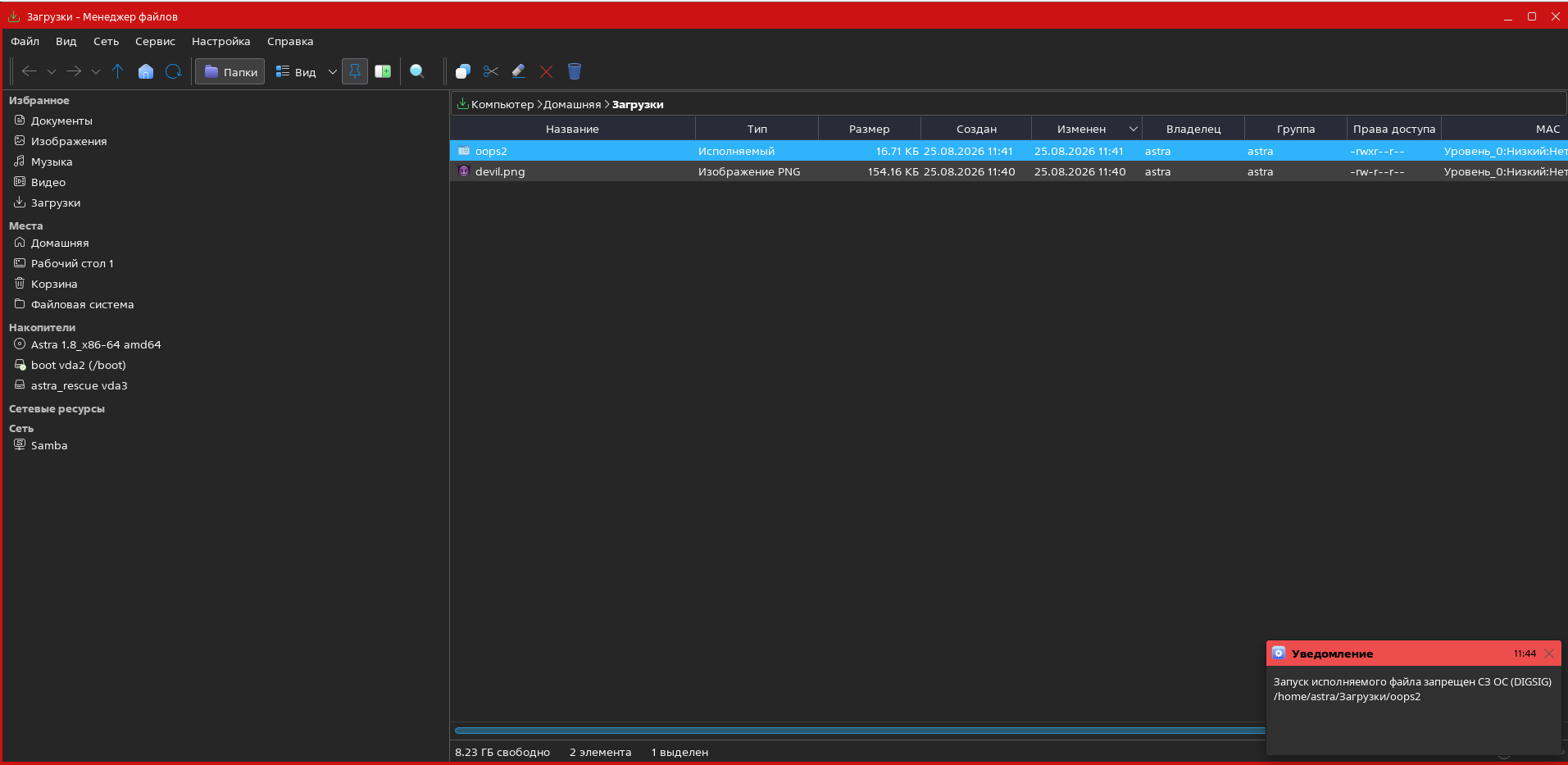Image resolution: width=1568 pixels, height=765 pixels.
Task: Toggle the split view panel icon
Action: pyautogui.click(x=383, y=71)
